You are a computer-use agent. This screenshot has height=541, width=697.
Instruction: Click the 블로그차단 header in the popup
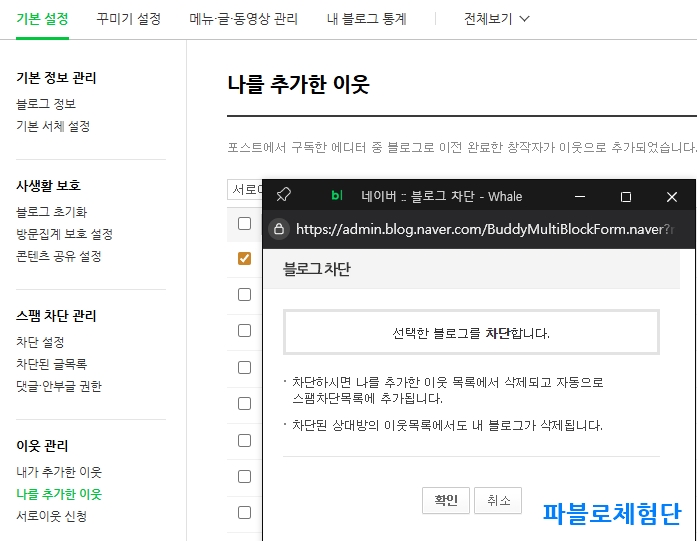(316, 269)
